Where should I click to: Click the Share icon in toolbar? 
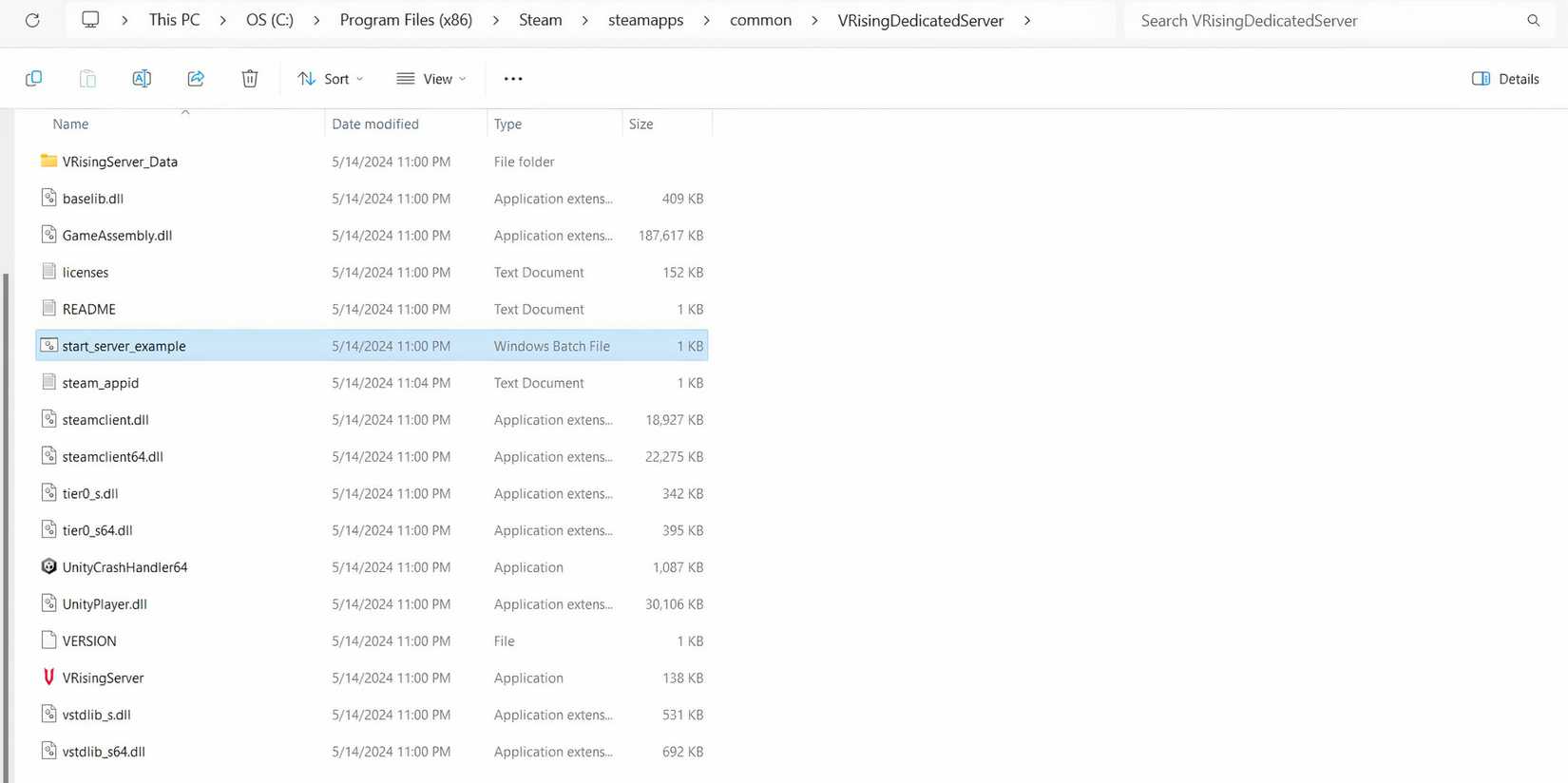coord(196,79)
